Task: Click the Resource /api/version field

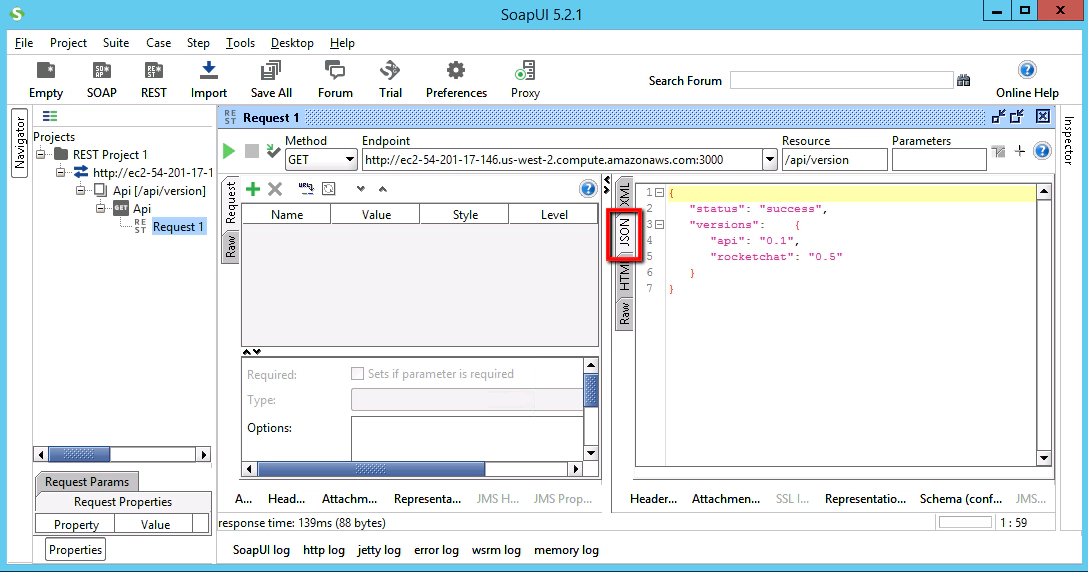Action: point(834,160)
